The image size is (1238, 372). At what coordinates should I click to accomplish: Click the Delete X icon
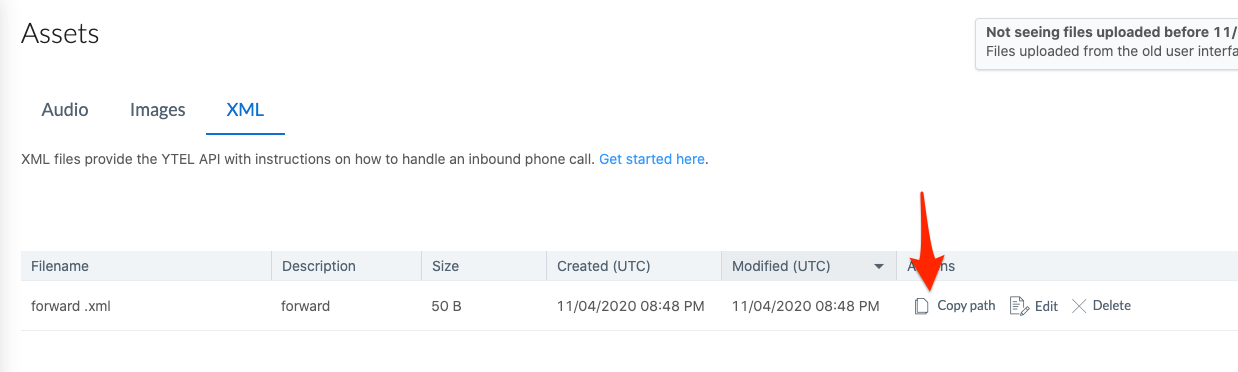(x=1079, y=306)
